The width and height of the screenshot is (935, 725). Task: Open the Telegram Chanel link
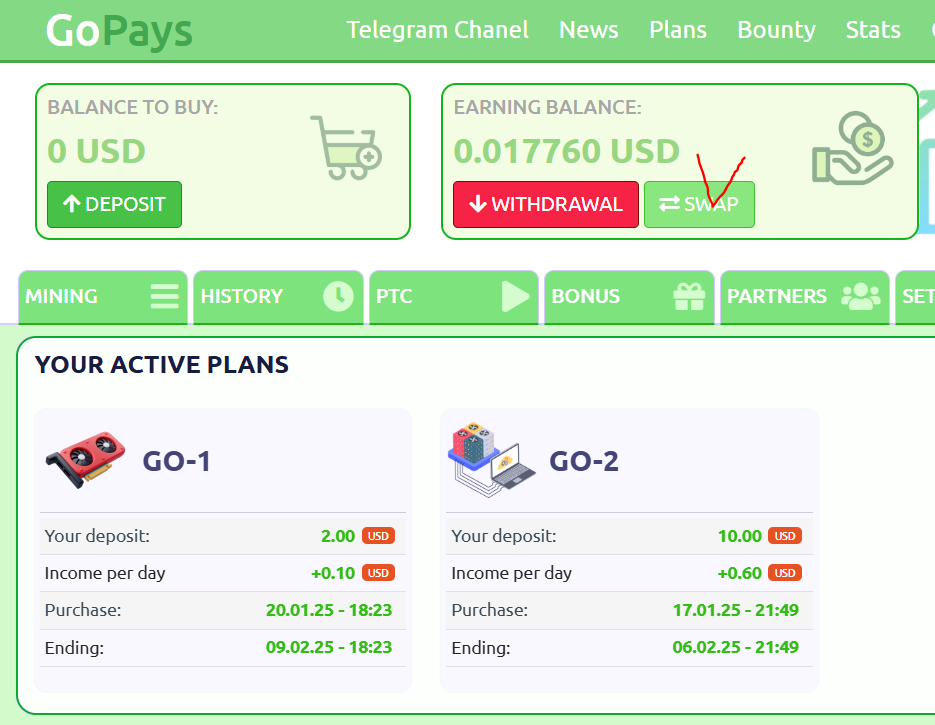point(437,30)
